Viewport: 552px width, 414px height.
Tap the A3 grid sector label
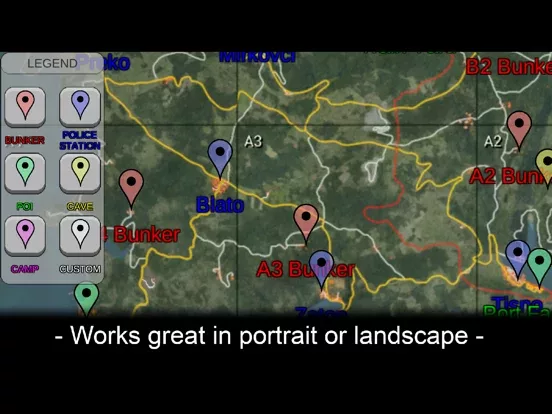[x=253, y=142]
